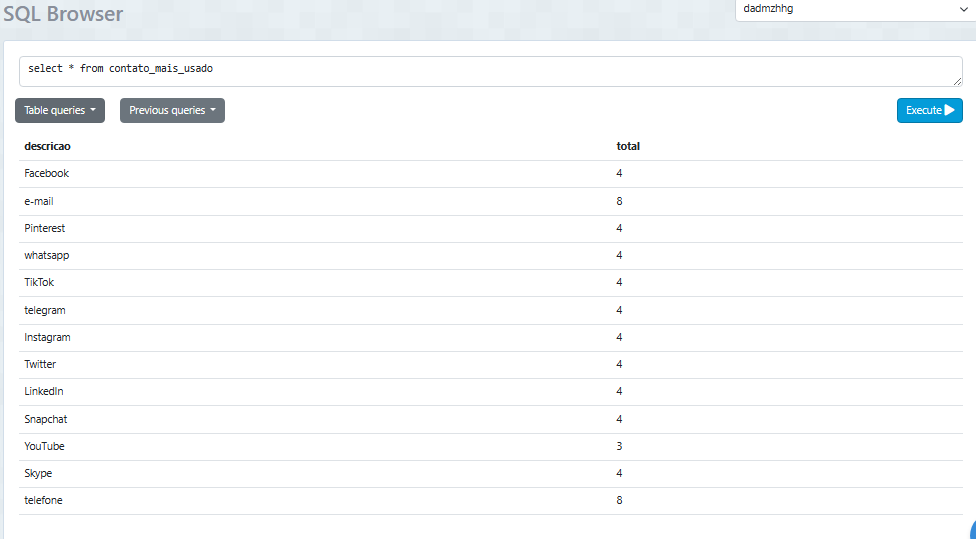Click the total value for YouTube

click(x=619, y=446)
